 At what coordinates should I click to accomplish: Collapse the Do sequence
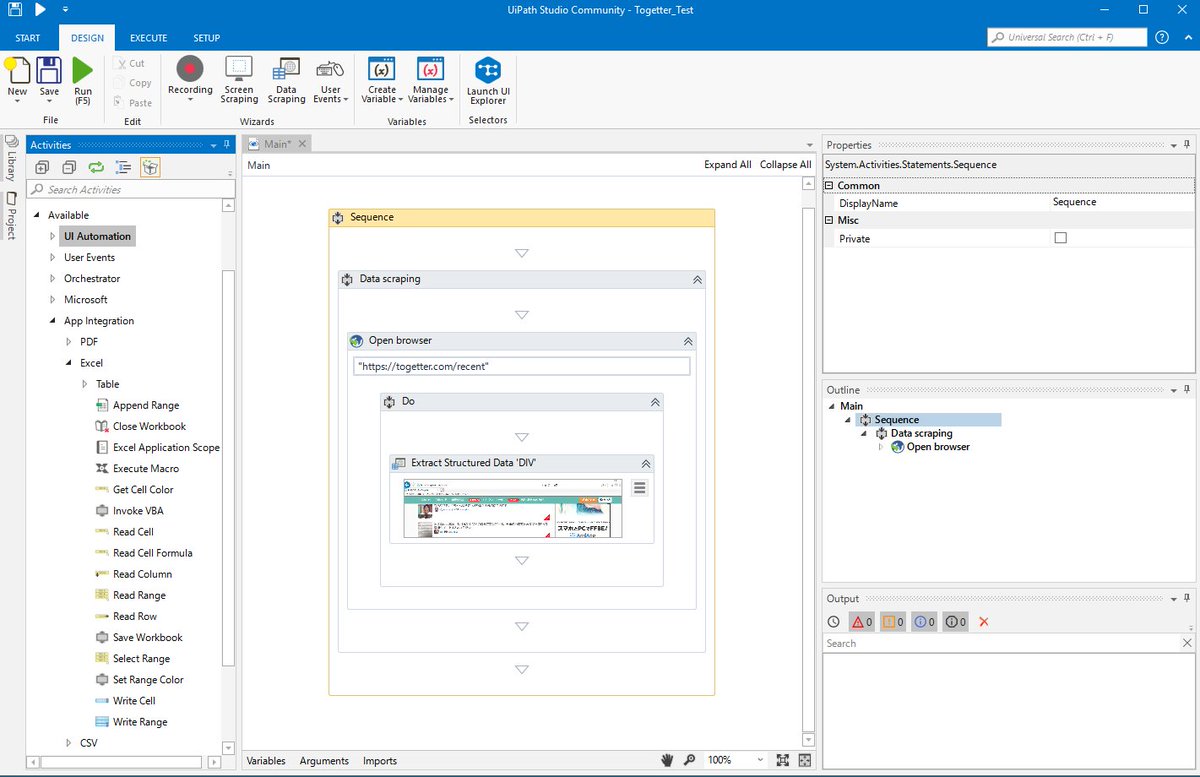[655, 402]
